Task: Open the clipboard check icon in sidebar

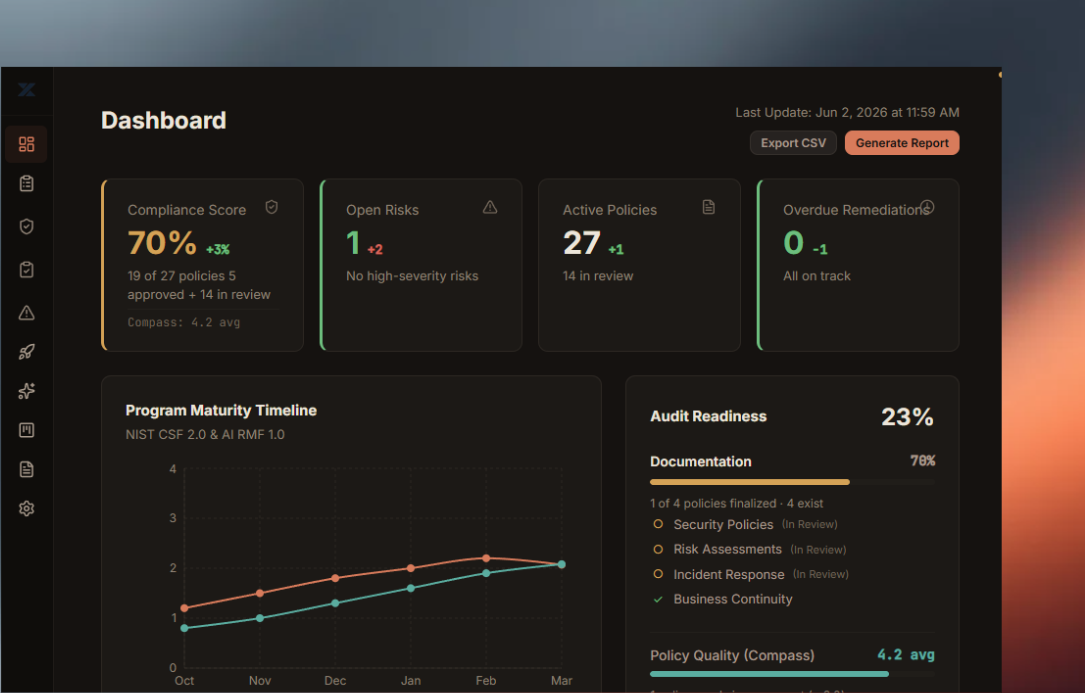Action: tap(26, 269)
